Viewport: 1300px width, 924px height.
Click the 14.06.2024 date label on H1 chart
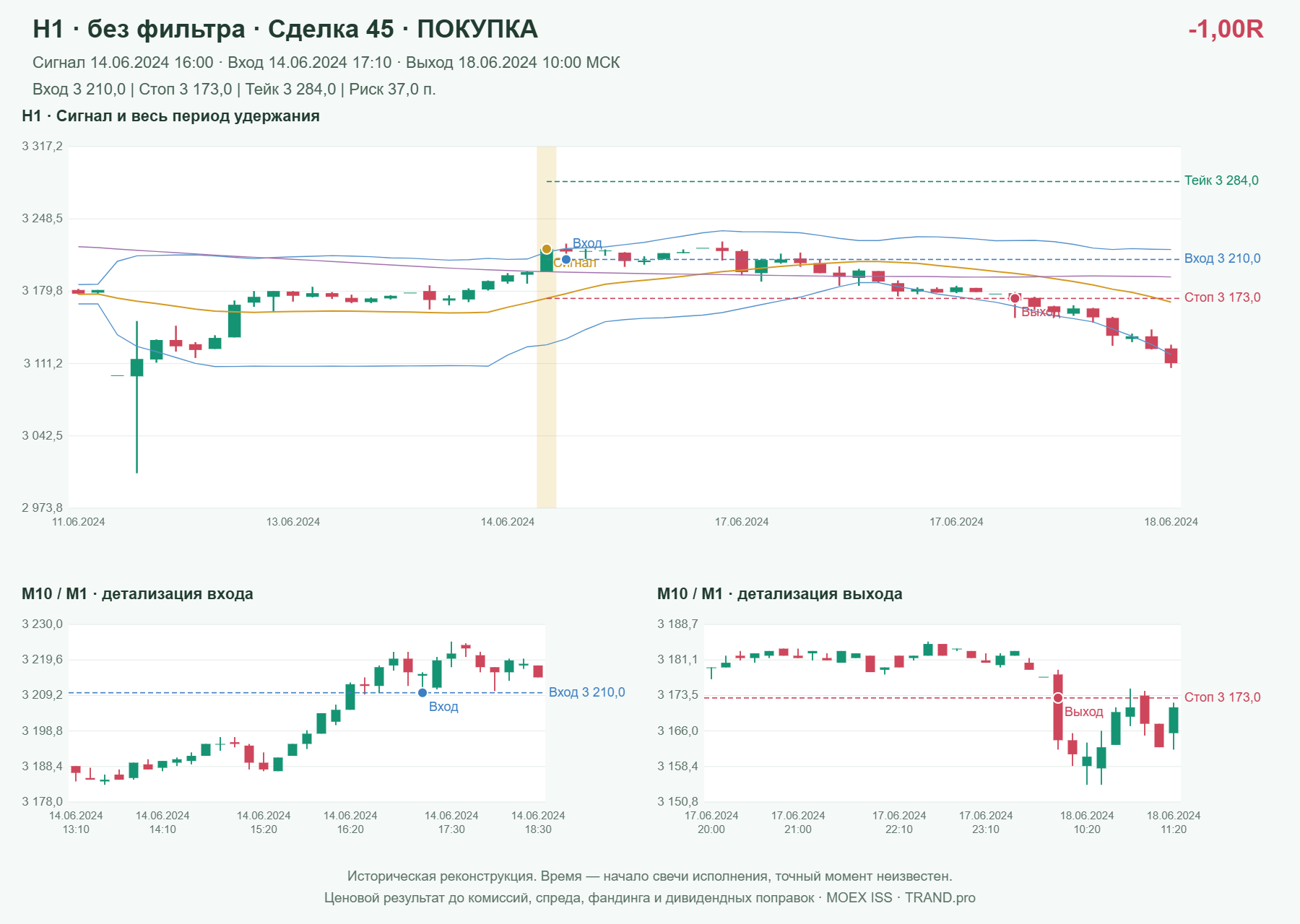[508, 522]
